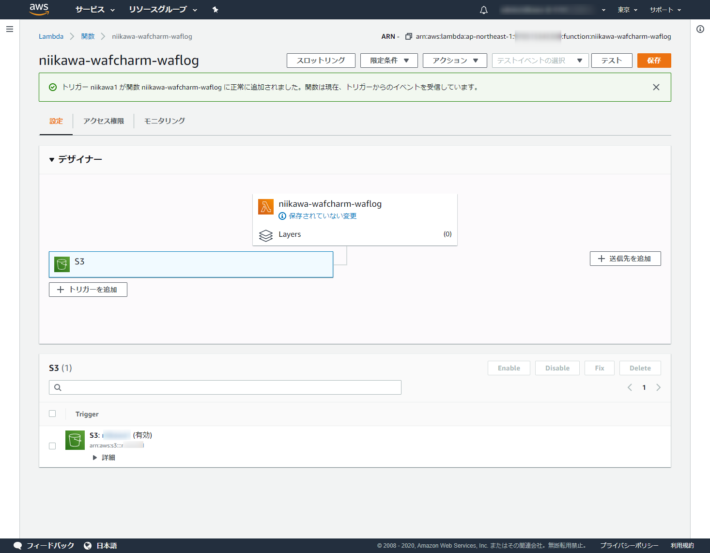Screen dimensions: 710x553
Task: Open the hamburger side navigation menu
Action: click(x=10, y=30)
